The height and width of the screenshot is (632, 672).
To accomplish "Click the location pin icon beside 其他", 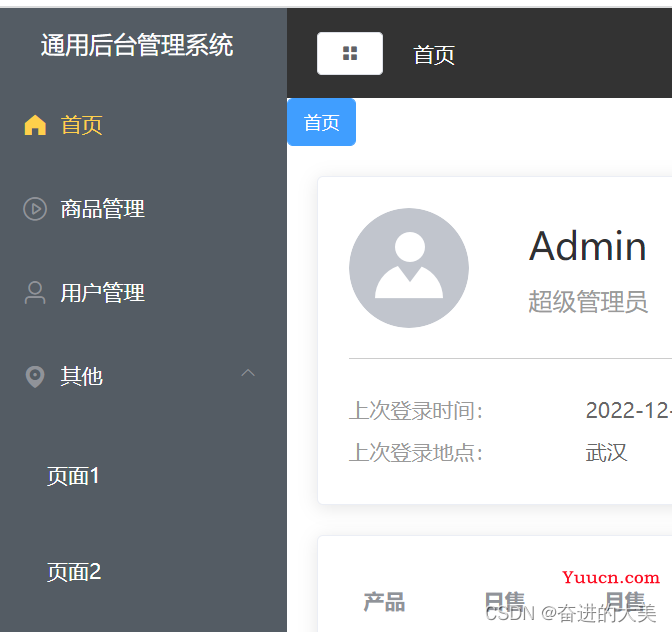I will (x=35, y=377).
